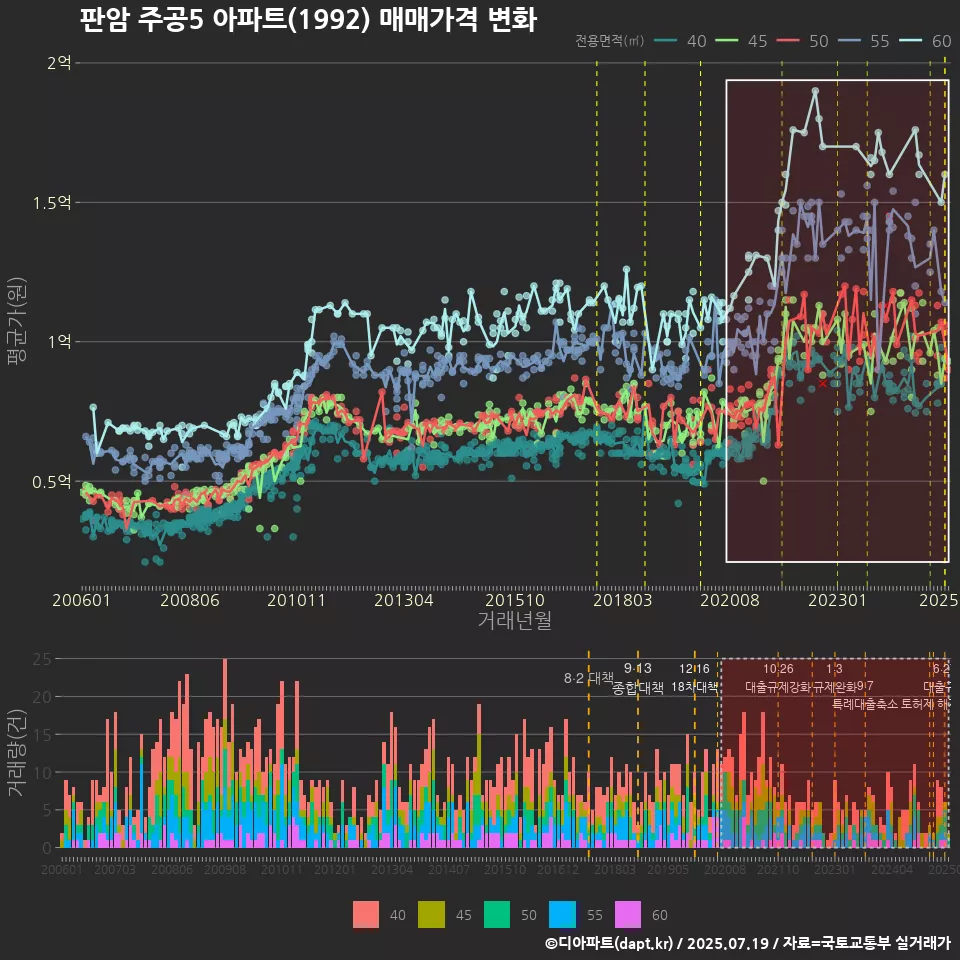The image size is (960, 960).
Task: Click 200908 on the volume chart x-axis
Action: point(225,869)
